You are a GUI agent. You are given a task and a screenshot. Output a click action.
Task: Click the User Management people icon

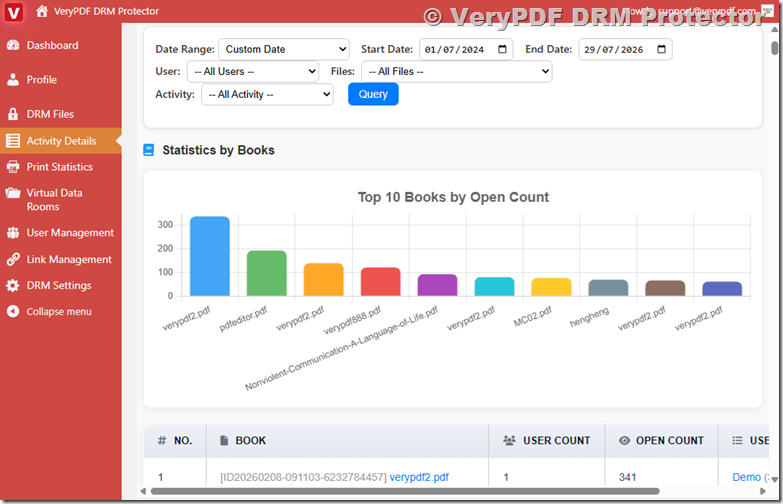coord(13,233)
